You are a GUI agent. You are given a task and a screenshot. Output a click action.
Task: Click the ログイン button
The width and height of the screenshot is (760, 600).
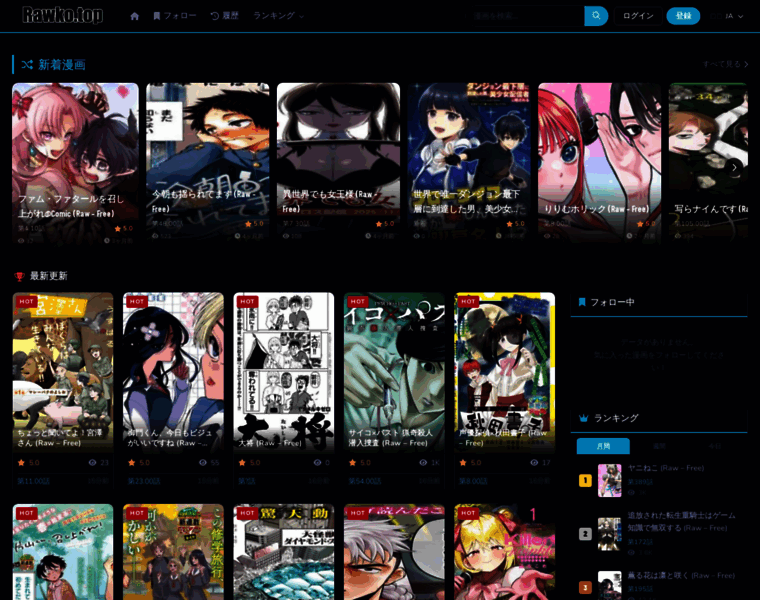(x=638, y=16)
